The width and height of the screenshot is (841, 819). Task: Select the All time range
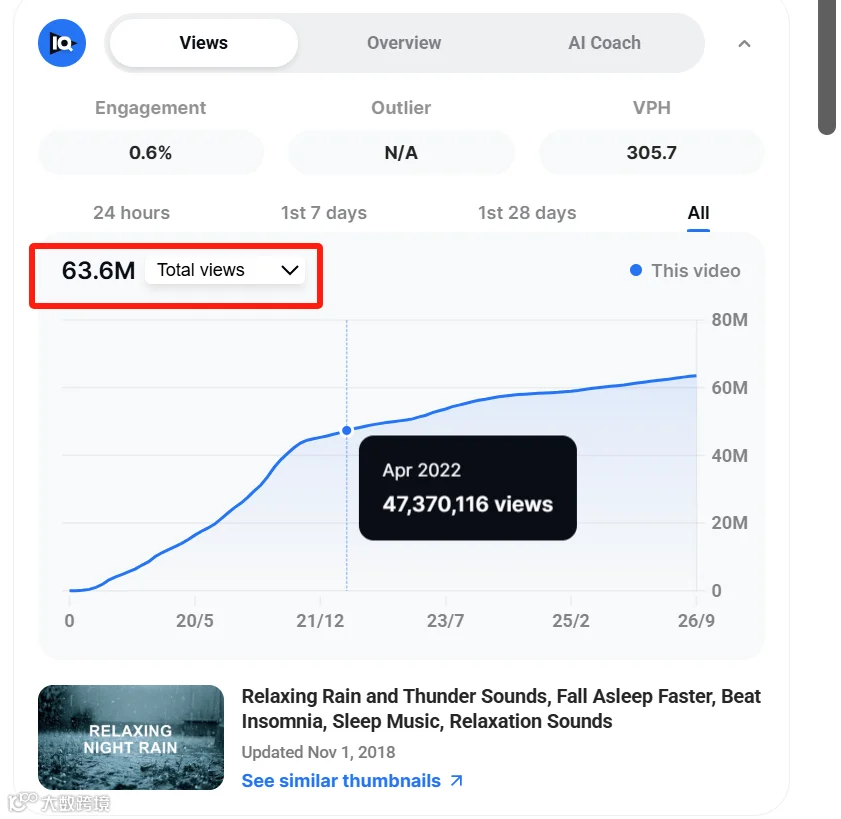(698, 212)
